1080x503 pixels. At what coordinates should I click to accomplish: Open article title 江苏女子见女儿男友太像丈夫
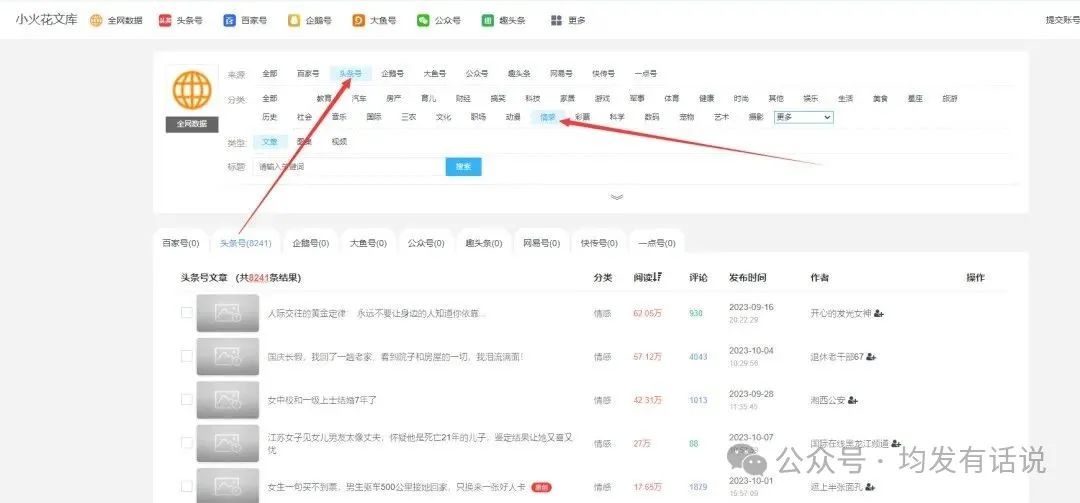point(421,443)
